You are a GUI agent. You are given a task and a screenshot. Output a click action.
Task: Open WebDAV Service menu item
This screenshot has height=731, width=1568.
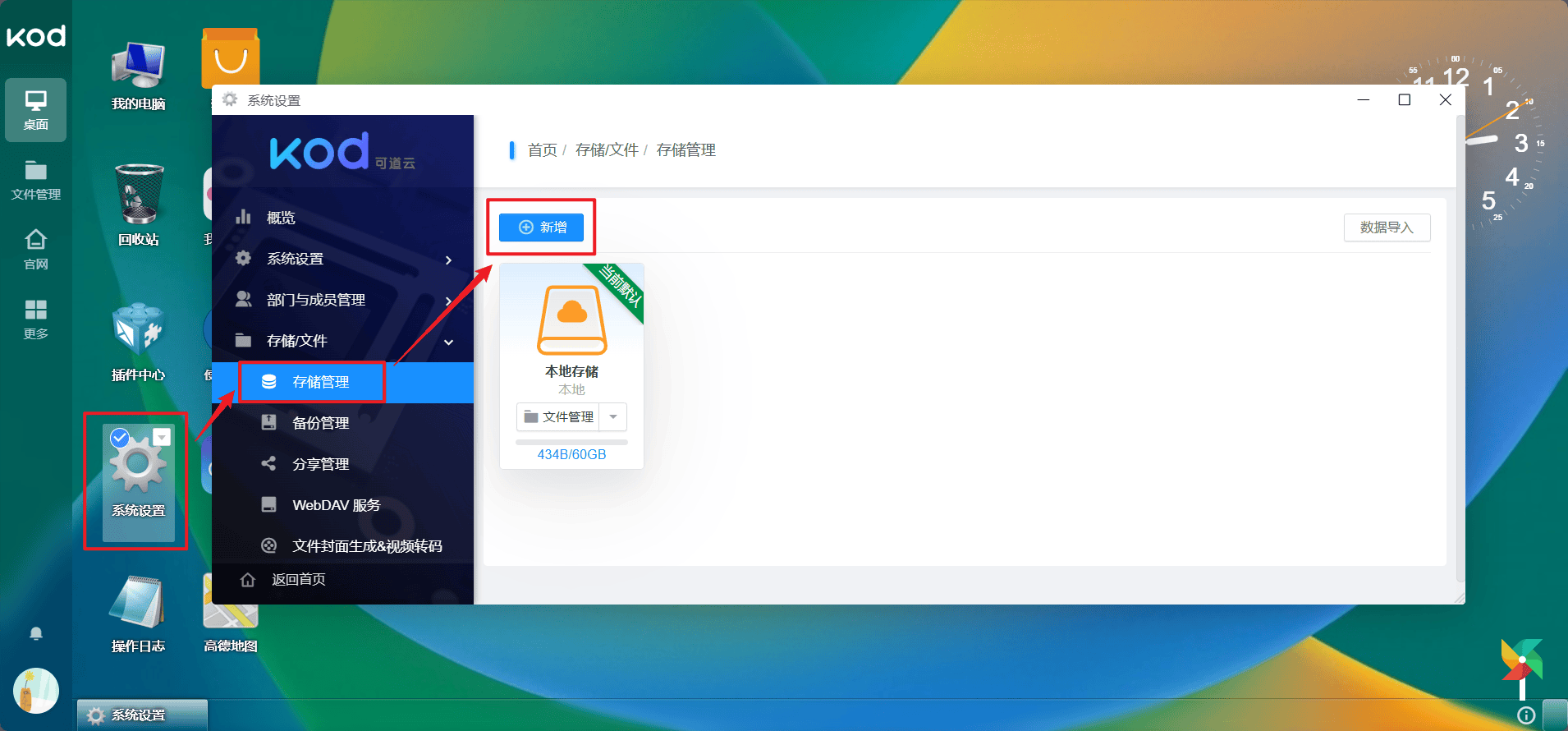coord(336,505)
